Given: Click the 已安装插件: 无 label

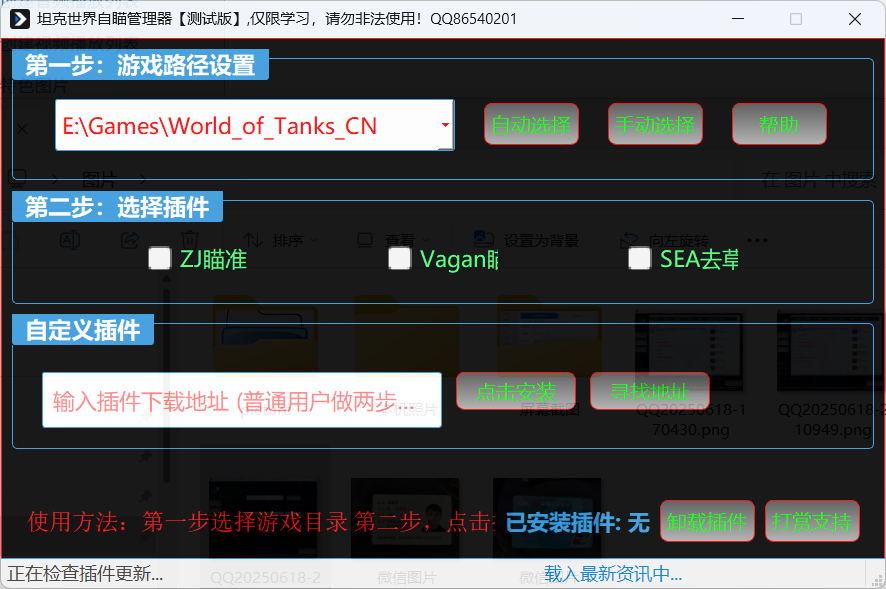Looking at the screenshot, I should point(577,522).
